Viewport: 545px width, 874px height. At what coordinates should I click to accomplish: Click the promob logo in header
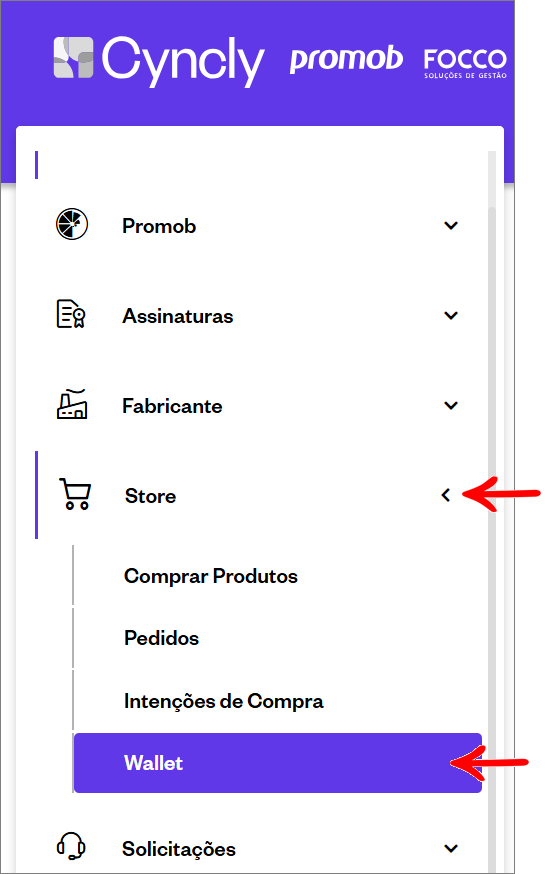click(346, 60)
